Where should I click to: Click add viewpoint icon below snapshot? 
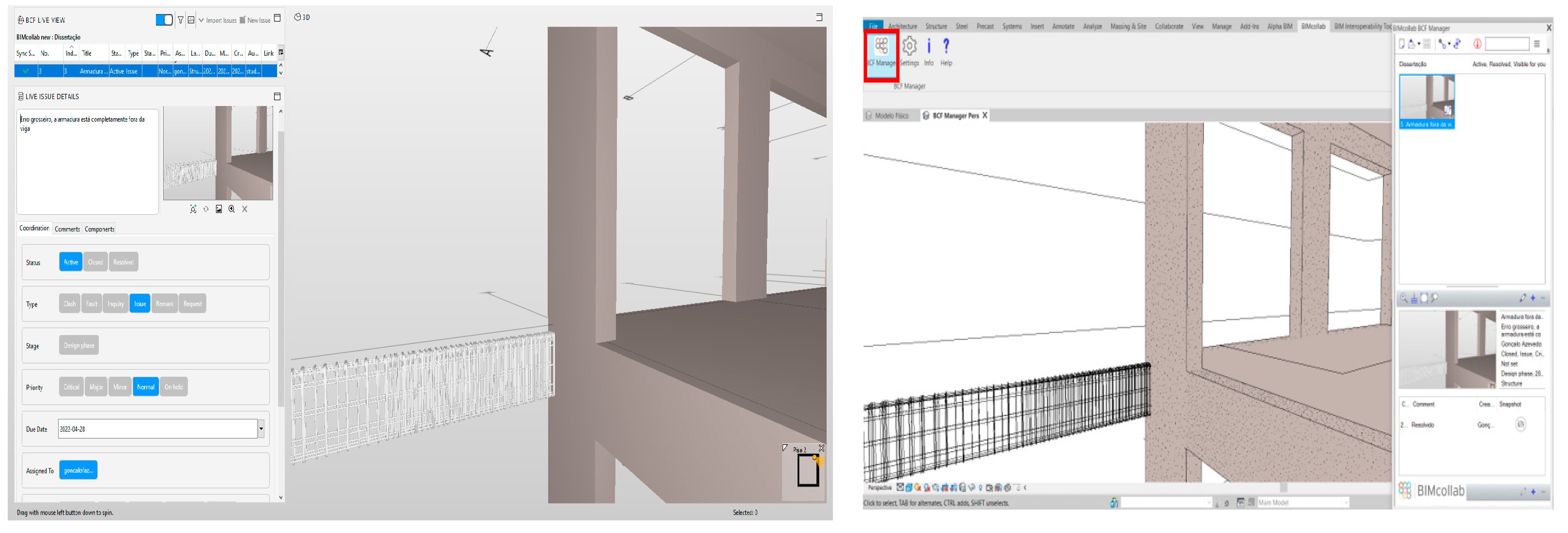(x=193, y=209)
